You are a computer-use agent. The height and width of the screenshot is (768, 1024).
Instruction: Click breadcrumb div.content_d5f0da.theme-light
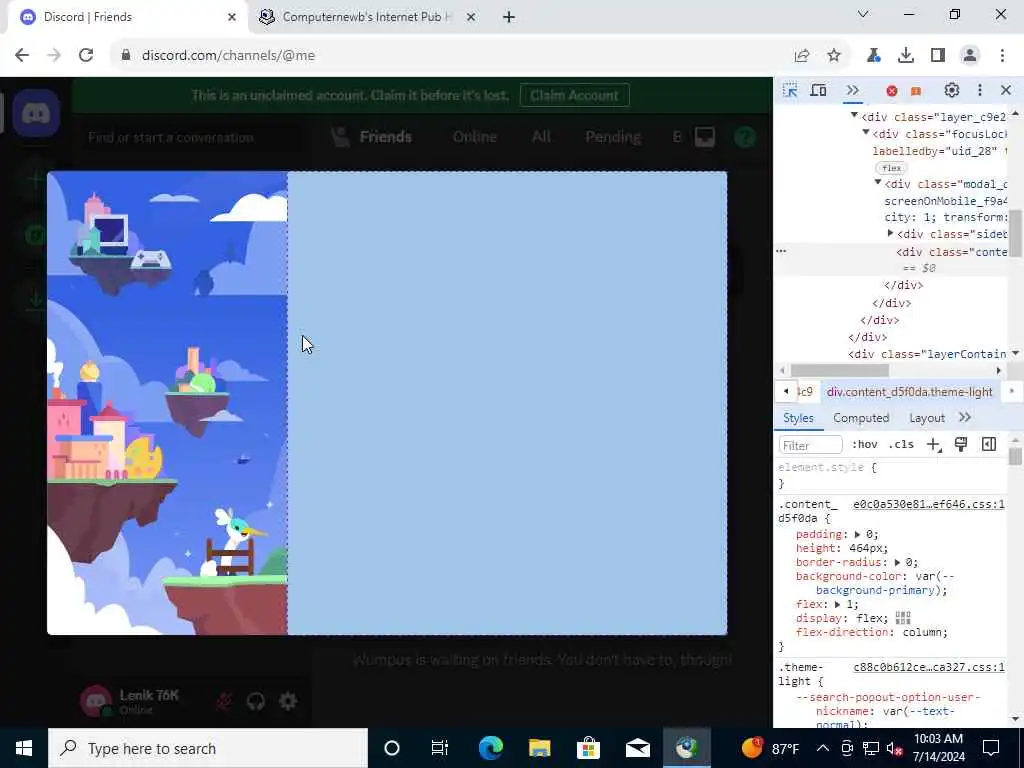[x=909, y=392]
